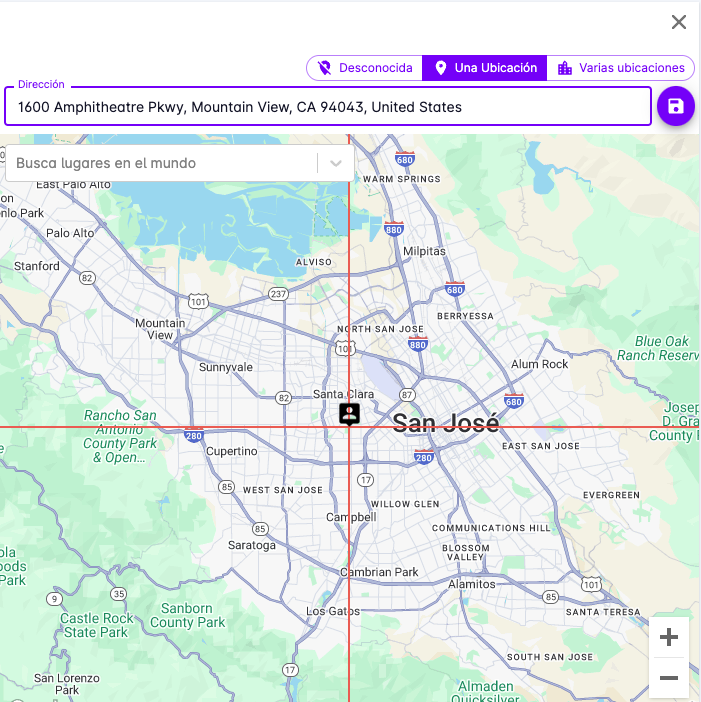Select the Una Ubicación option
The width and height of the screenshot is (701, 702).
(485, 68)
